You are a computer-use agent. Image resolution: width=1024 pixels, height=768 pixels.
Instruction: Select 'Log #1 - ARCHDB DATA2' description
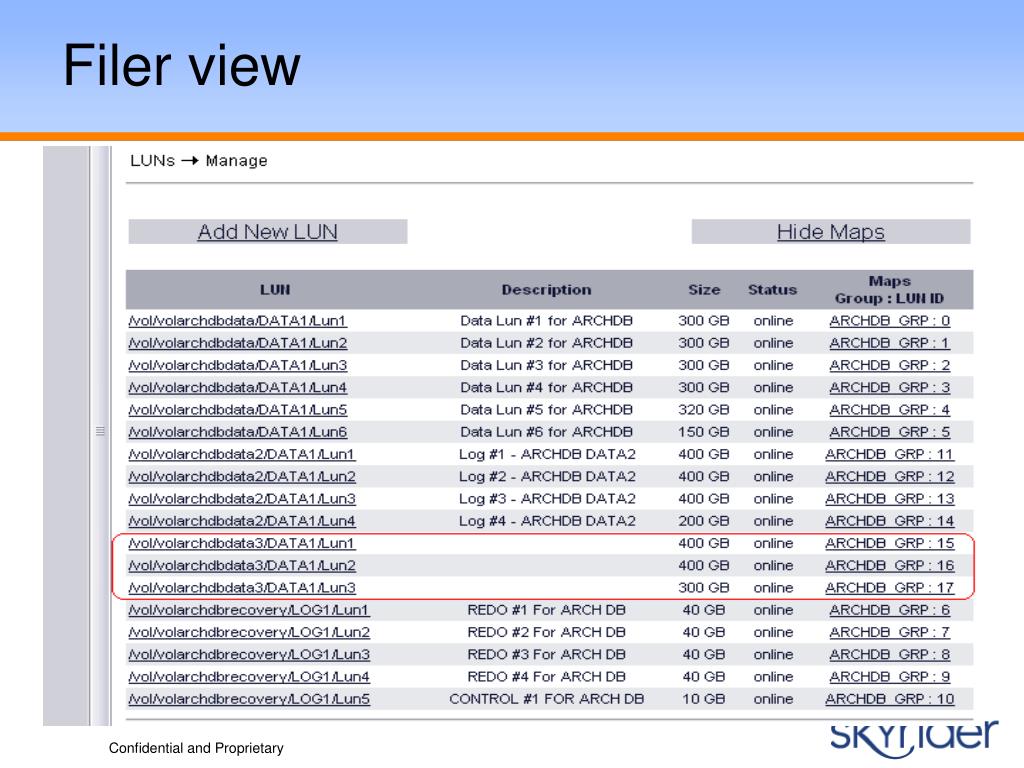pyautogui.click(x=547, y=454)
